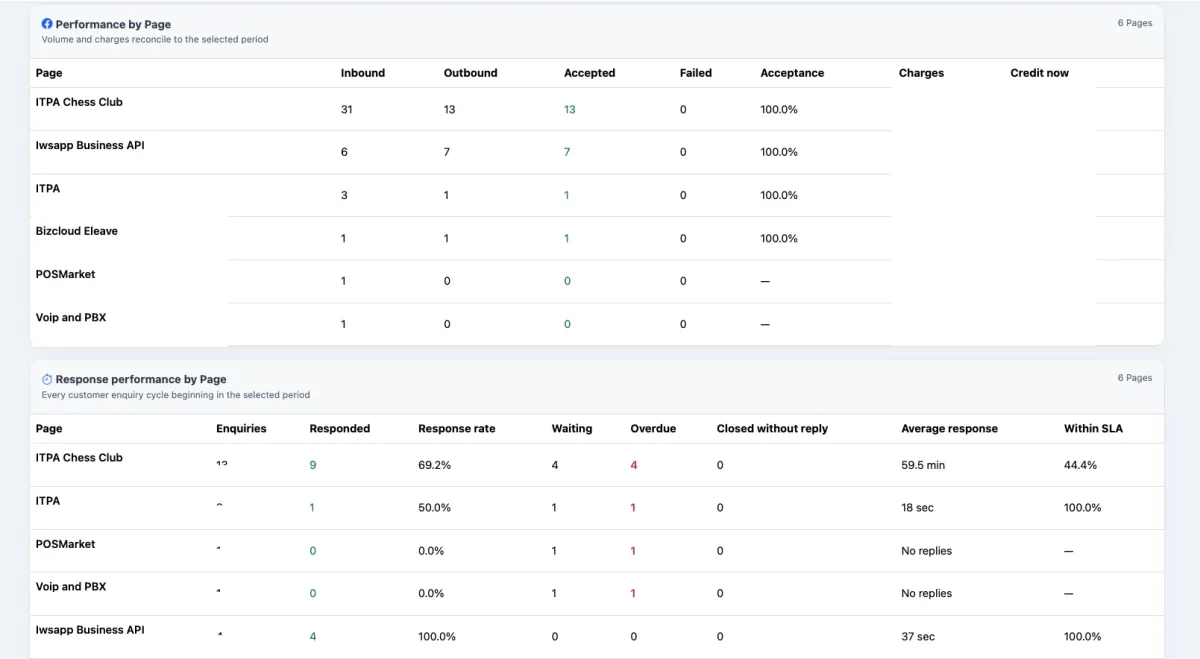This screenshot has width=1200, height=659.
Task: Click the "Every customer enquiry cycle" subtitle
Action: coord(176,395)
